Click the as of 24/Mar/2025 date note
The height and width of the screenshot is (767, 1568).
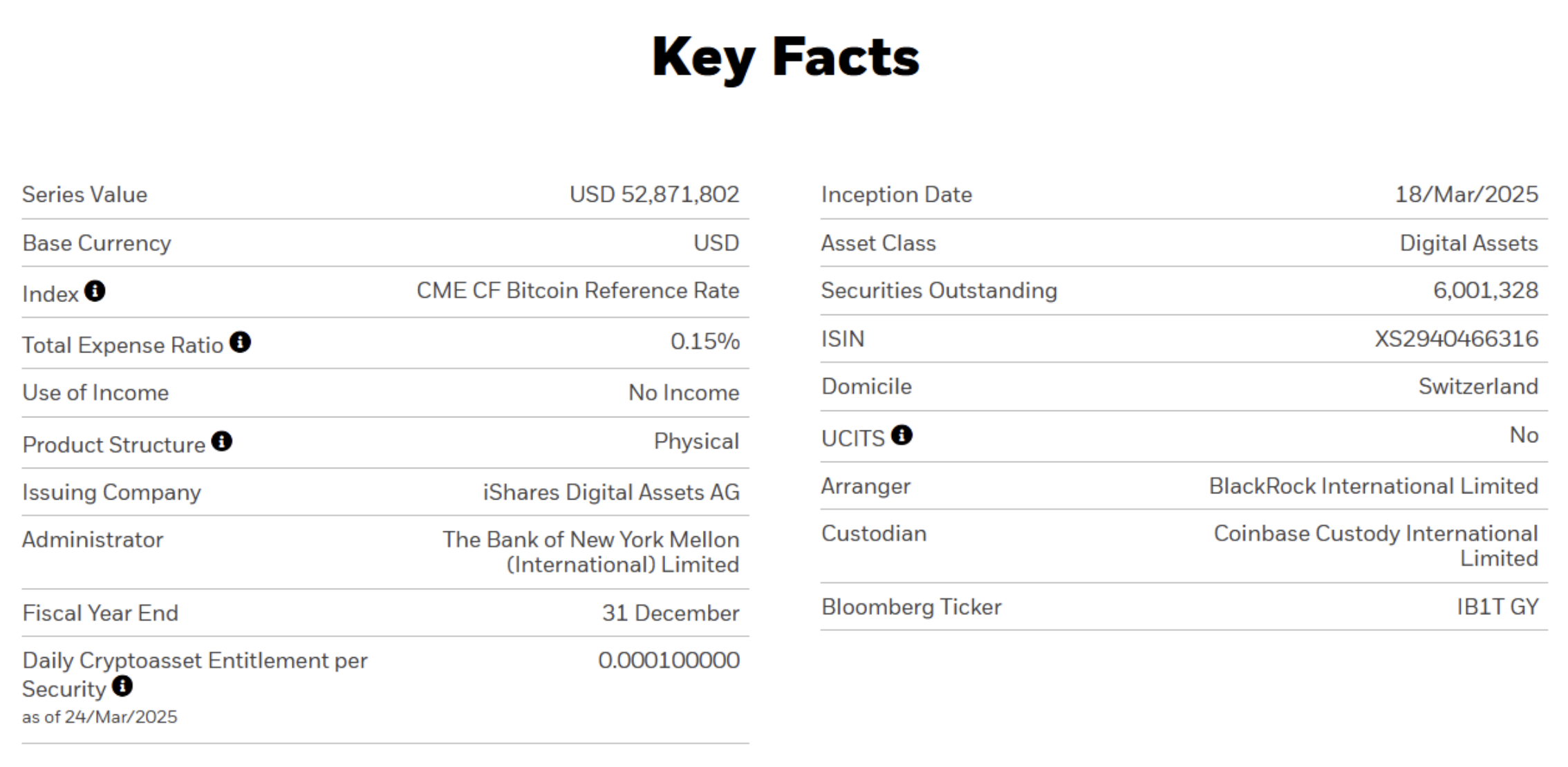100,717
